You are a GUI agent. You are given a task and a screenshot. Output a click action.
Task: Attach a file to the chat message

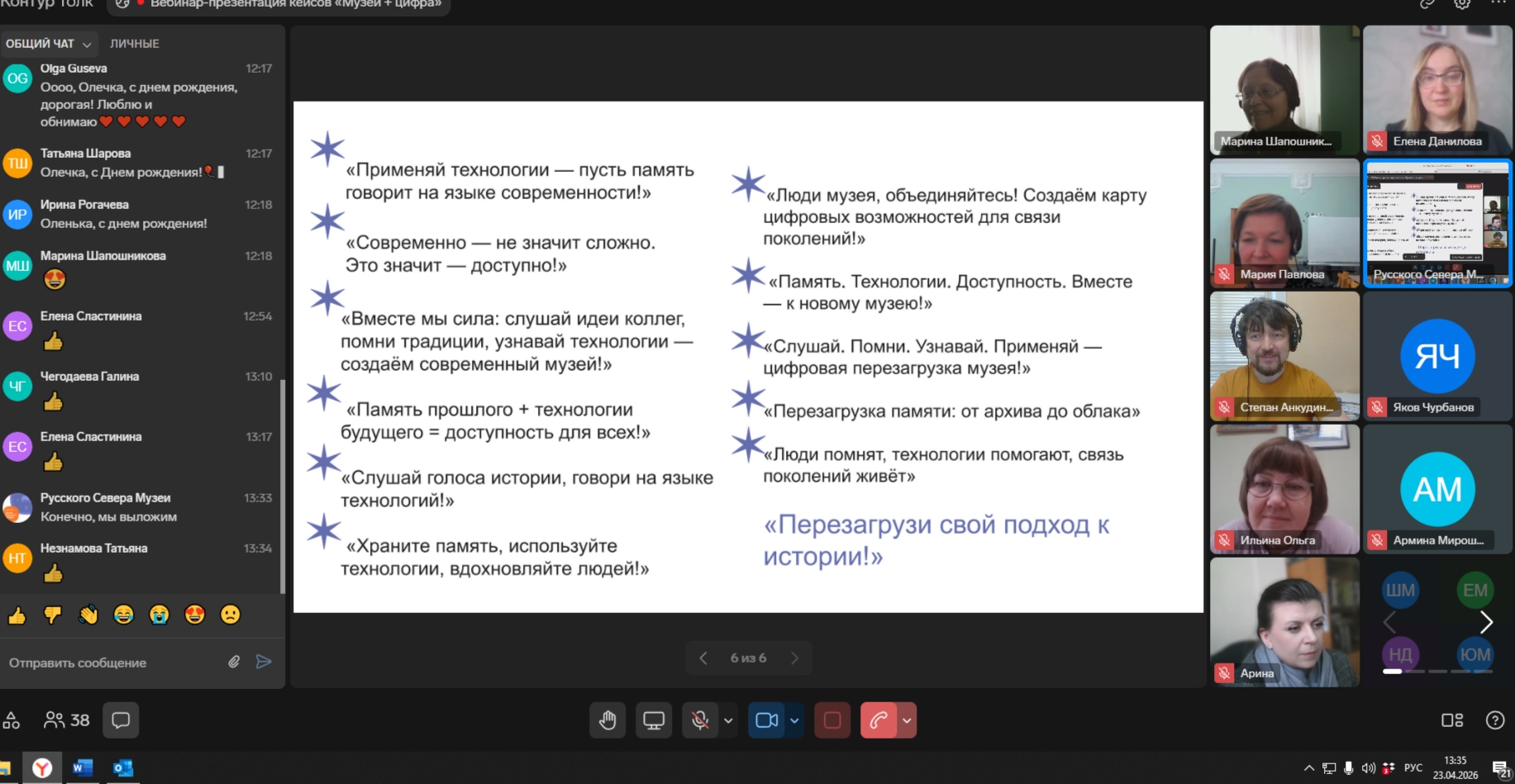pyautogui.click(x=235, y=662)
